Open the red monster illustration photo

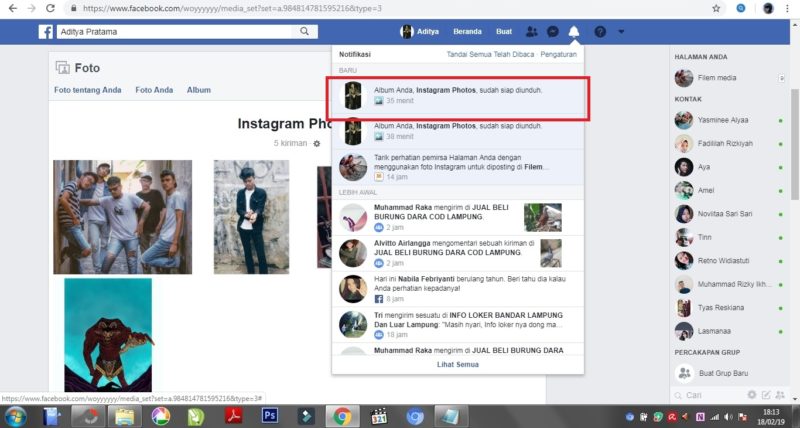coord(108,335)
